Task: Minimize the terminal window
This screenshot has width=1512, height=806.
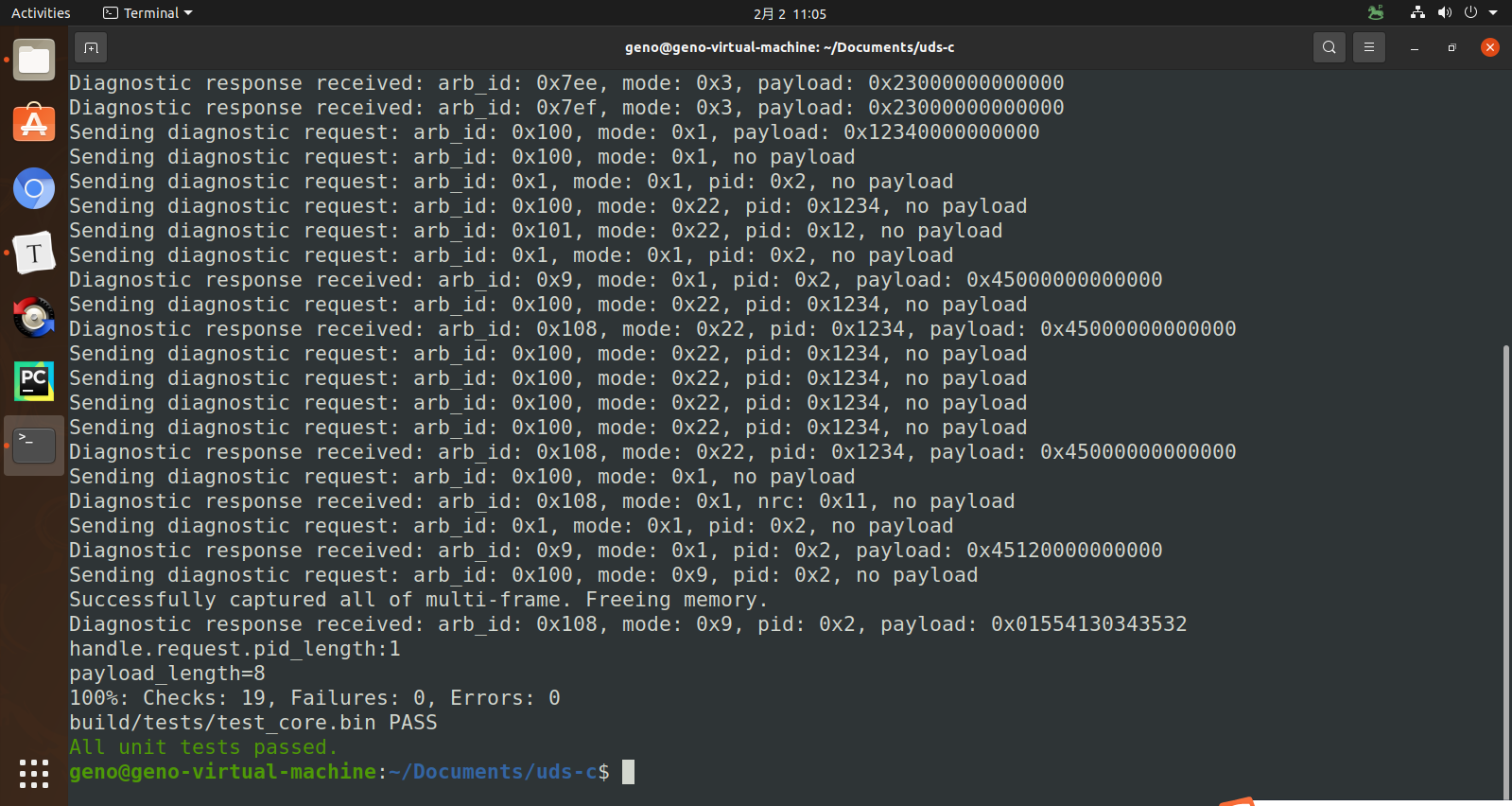Action: (x=1415, y=47)
